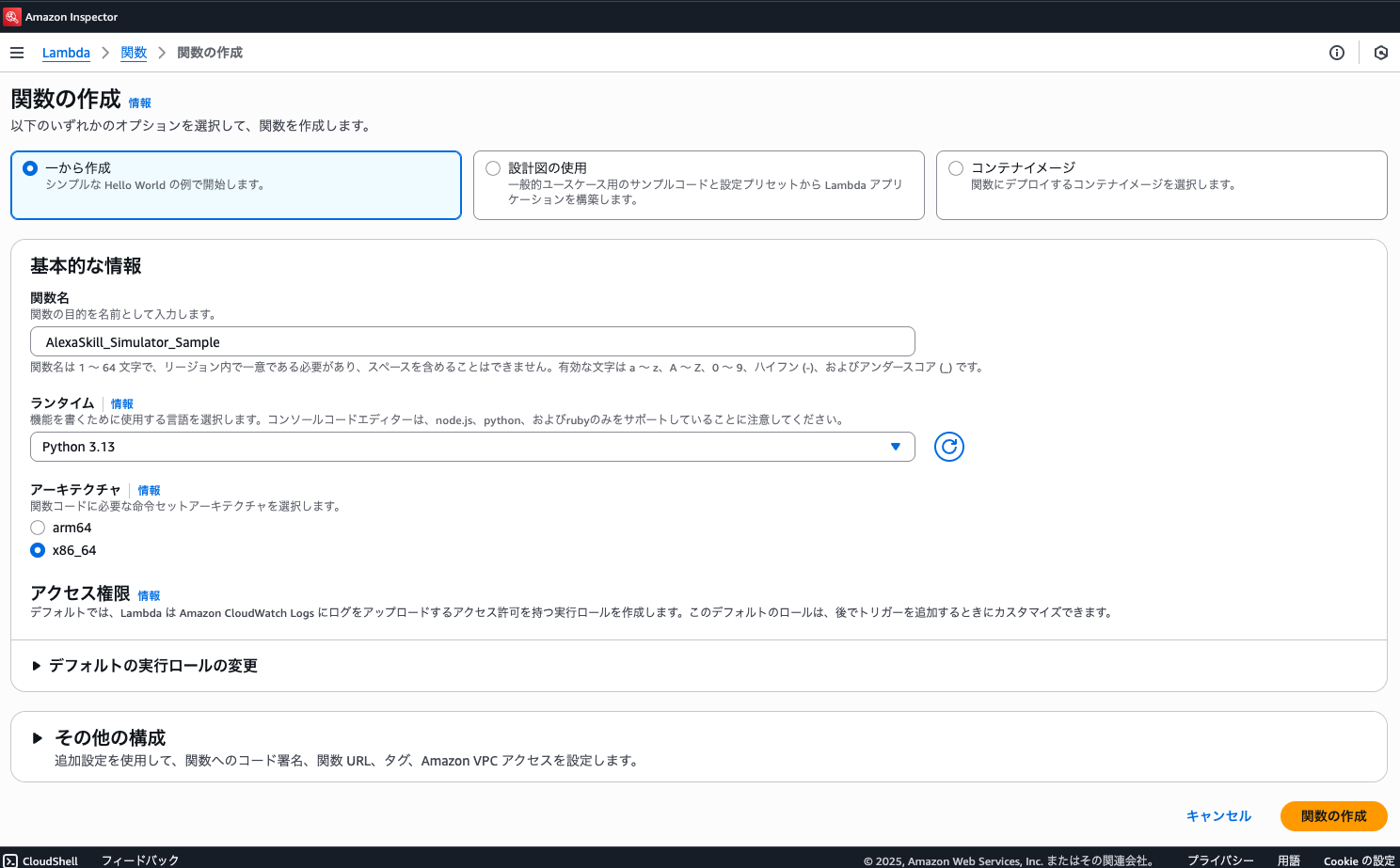
Task: Open 関数 from the breadcrumb trail
Action: (x=134, y=53)
